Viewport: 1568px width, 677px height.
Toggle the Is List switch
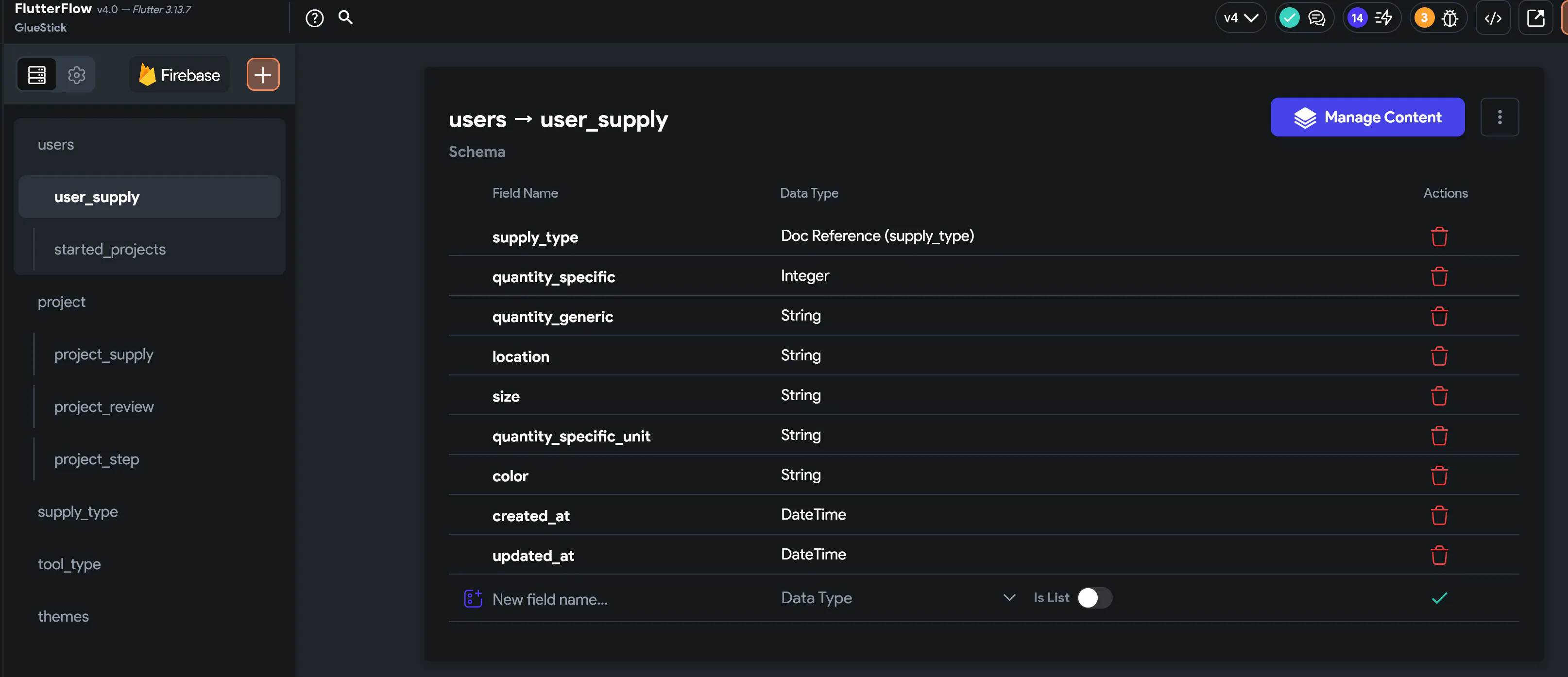coord(1094,598)
